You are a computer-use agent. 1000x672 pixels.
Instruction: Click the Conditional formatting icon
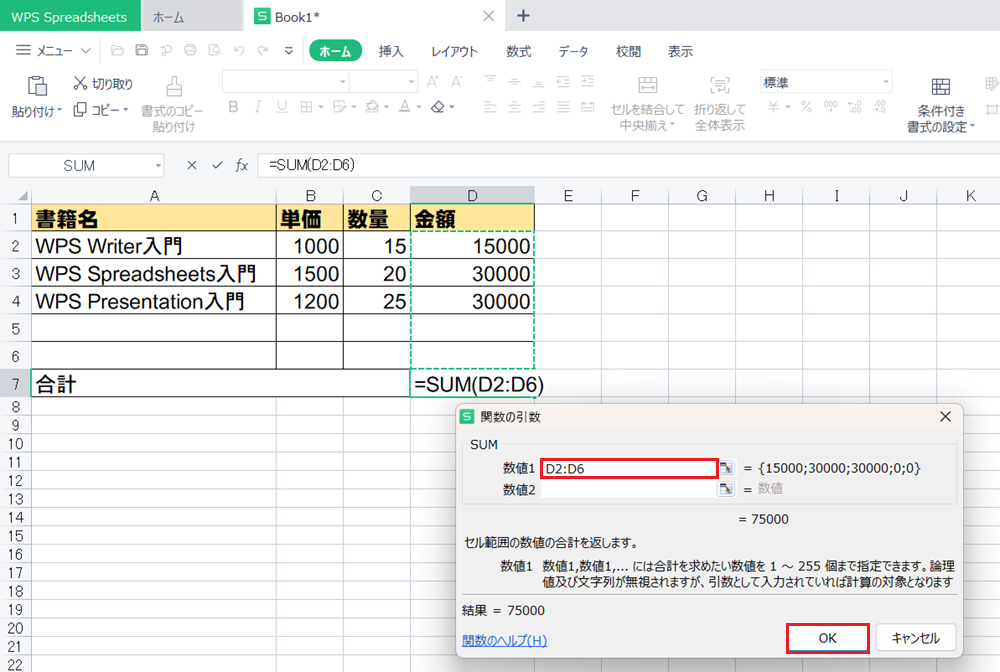(x=941, y=87)
